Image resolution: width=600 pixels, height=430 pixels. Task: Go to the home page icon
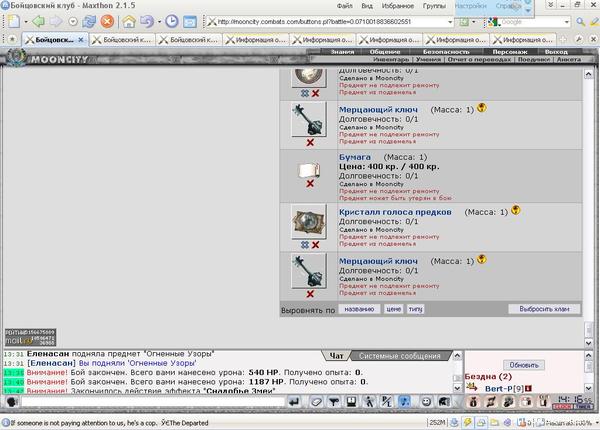pos(129,21)
